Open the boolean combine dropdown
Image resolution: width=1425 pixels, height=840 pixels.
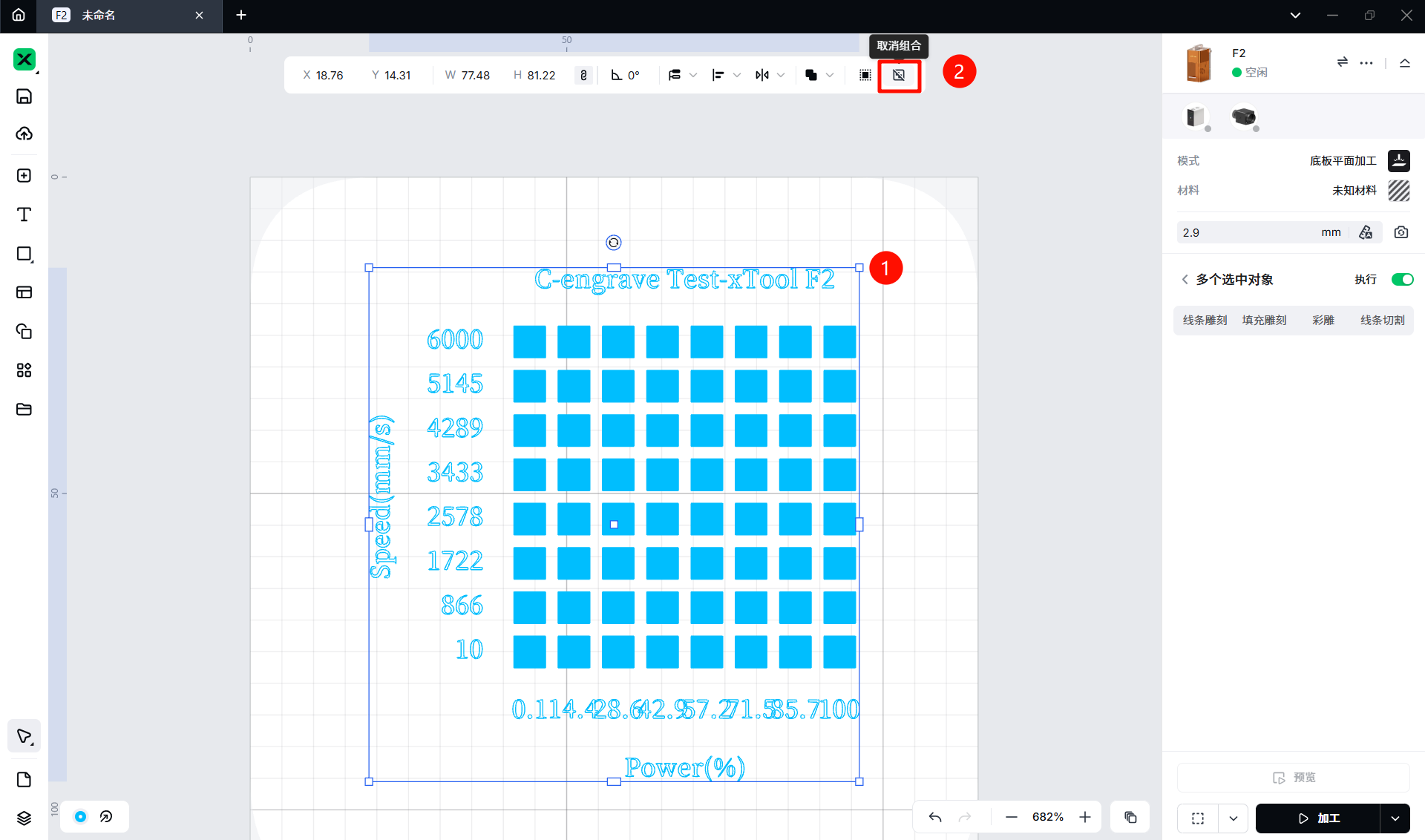pyautogui.click(x=830, y=75)
